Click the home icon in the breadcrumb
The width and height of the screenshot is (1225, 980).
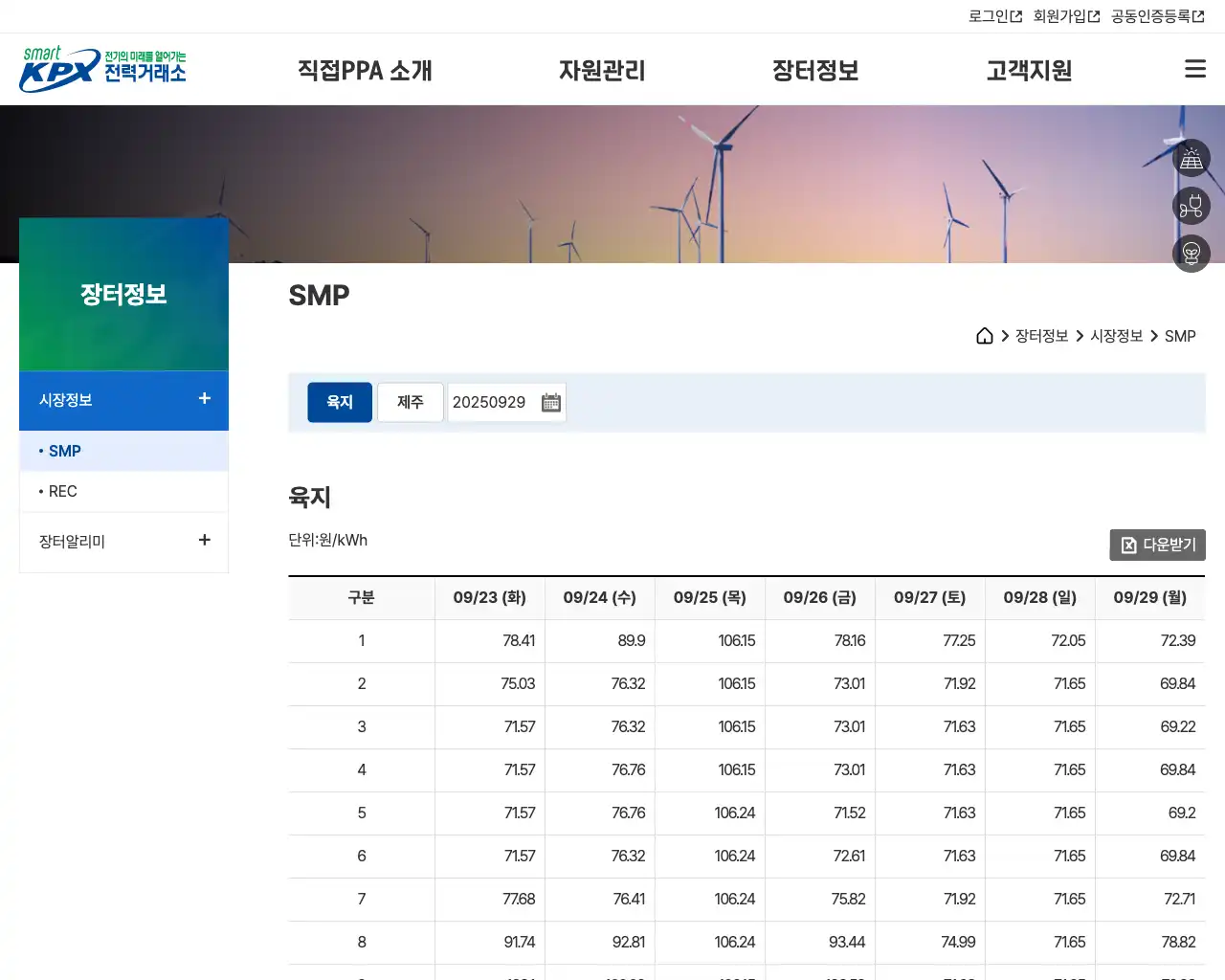[985, 335]
